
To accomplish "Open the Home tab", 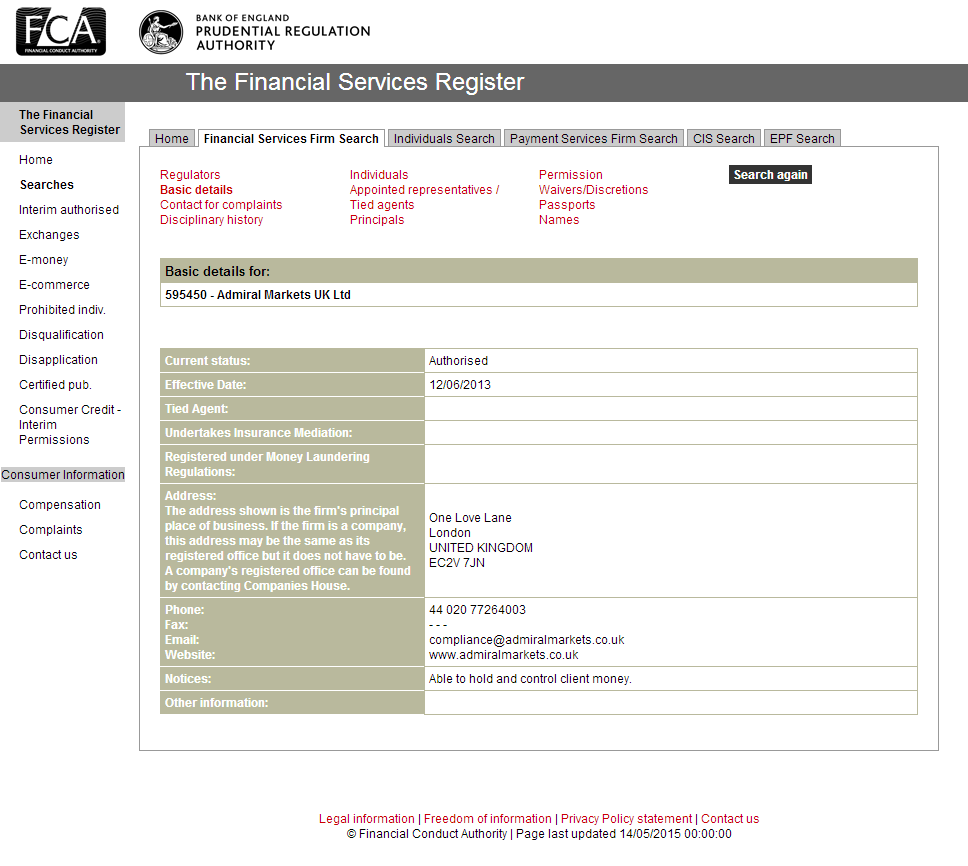I will (x=172, y=138).
